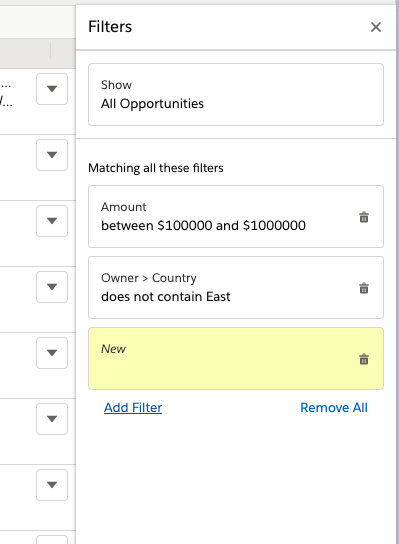Open the seventh row's action dropdown

(52, 485)
